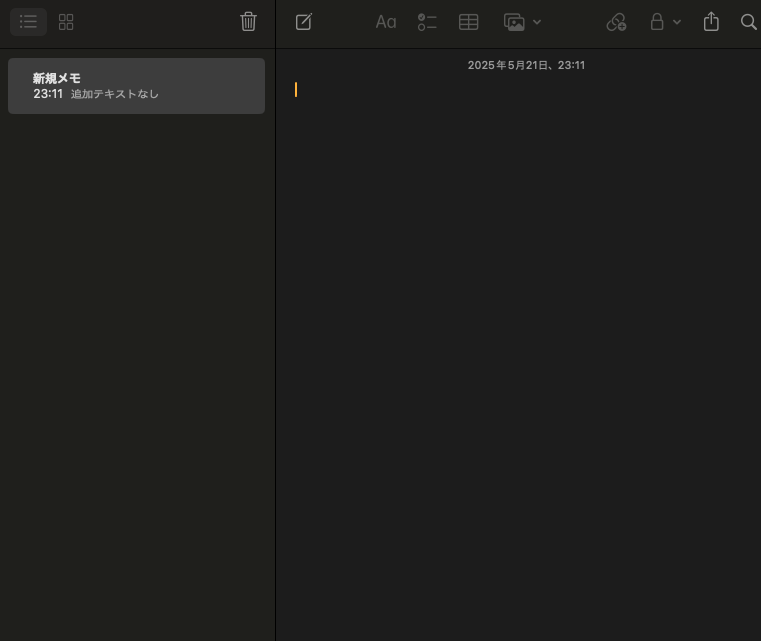761x641 pixels.
Task: Insert a table into the note
Action: click(x=468, y=22)
